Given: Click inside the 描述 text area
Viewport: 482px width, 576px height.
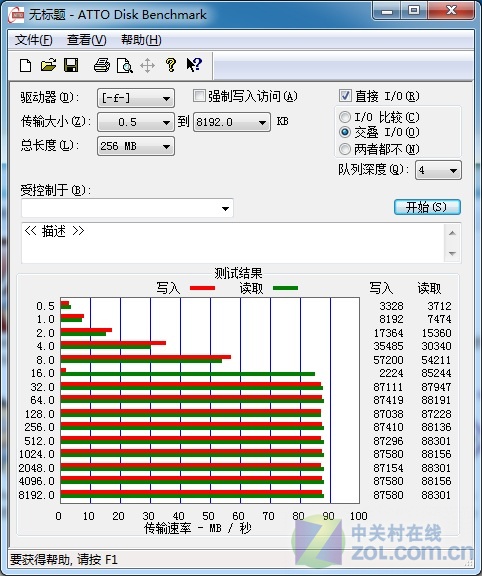Looking at the screenshot, I should tap(233, 243).
